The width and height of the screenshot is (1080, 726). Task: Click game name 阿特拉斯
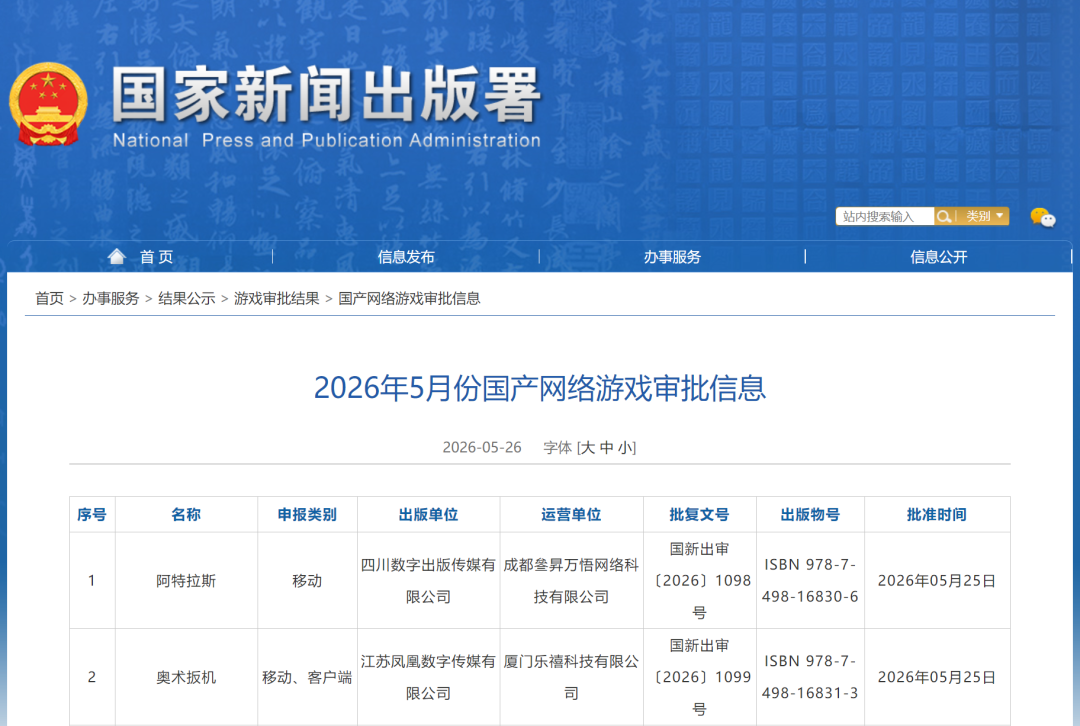pyautogui.click(x=186, y=581)
